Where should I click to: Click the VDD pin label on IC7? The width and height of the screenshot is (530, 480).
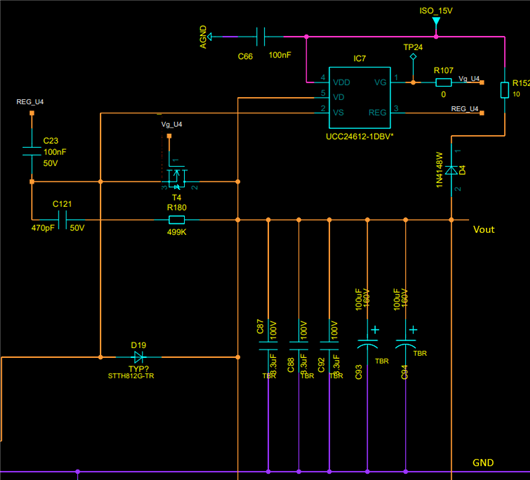(x=341, y=82)
